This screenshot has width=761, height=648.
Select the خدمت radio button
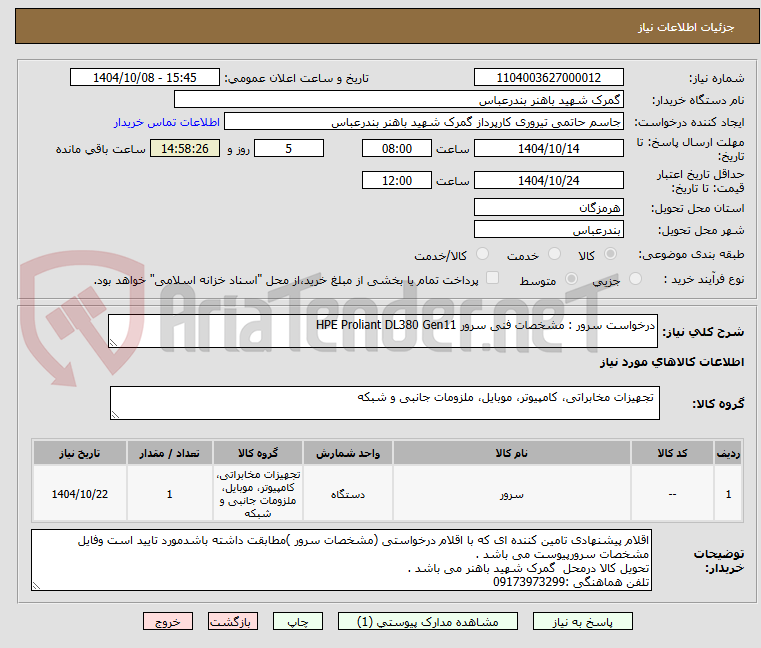[x=554, y=254]
